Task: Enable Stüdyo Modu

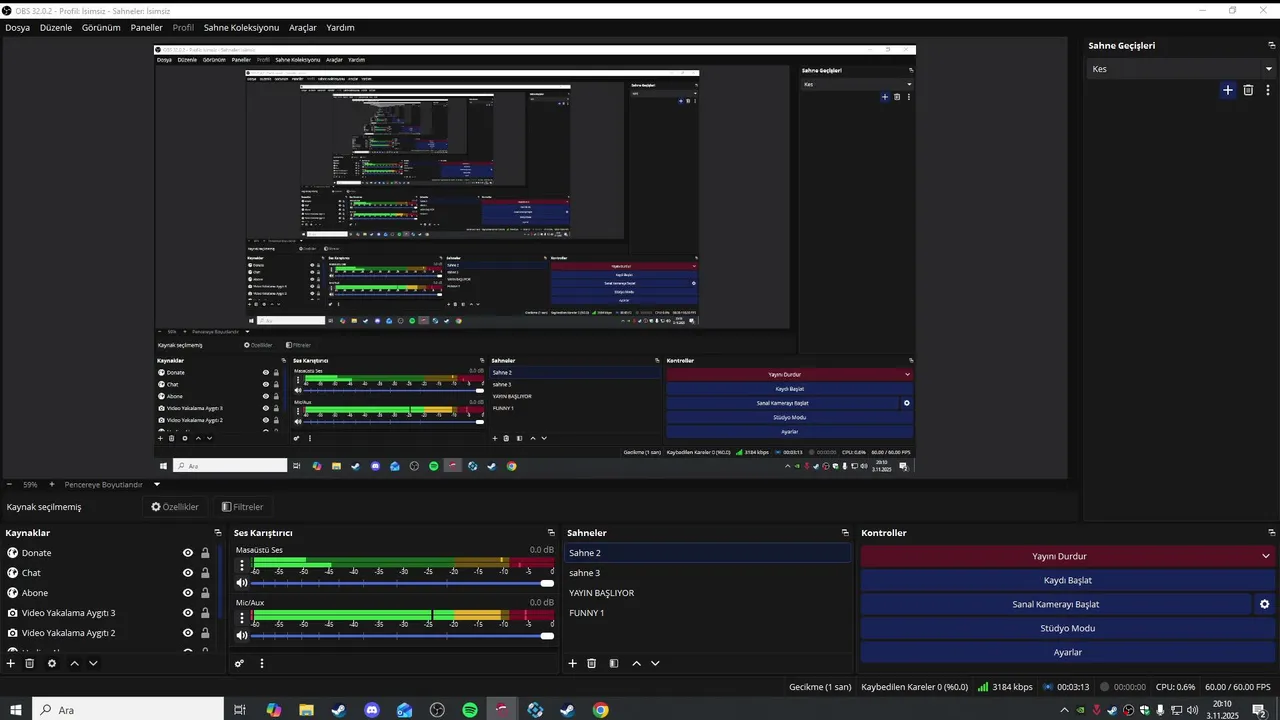Action: click(1067, 628)
